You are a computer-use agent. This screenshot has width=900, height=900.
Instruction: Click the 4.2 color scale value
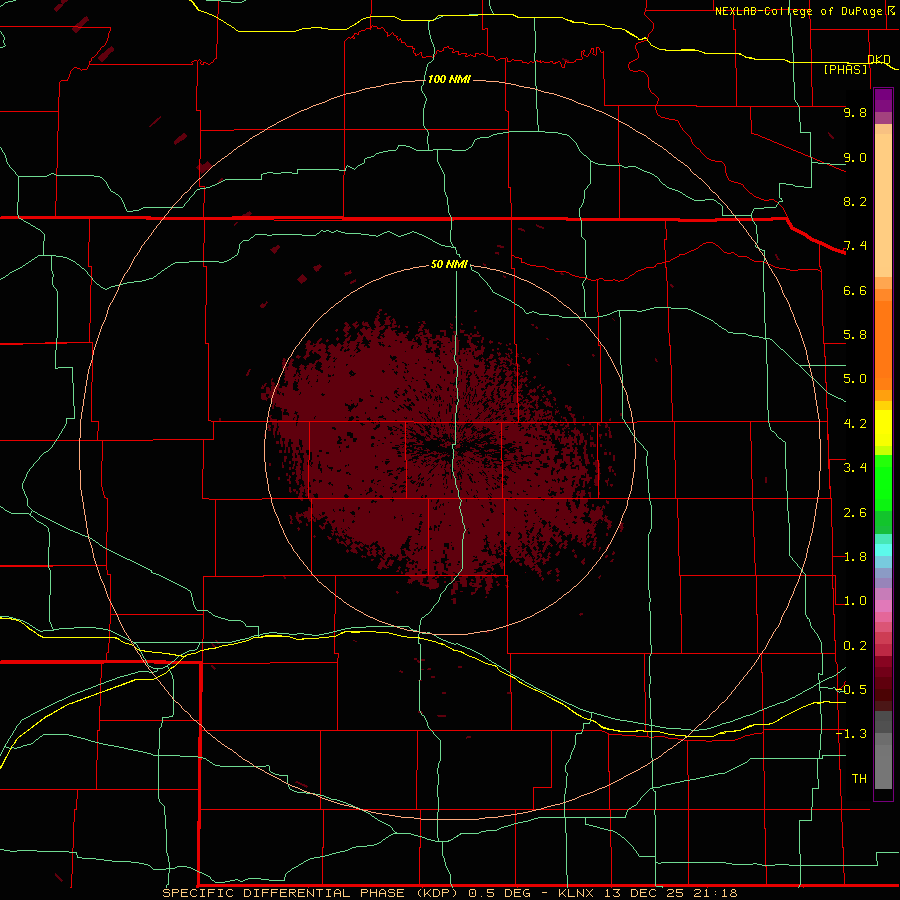(855, 424)
